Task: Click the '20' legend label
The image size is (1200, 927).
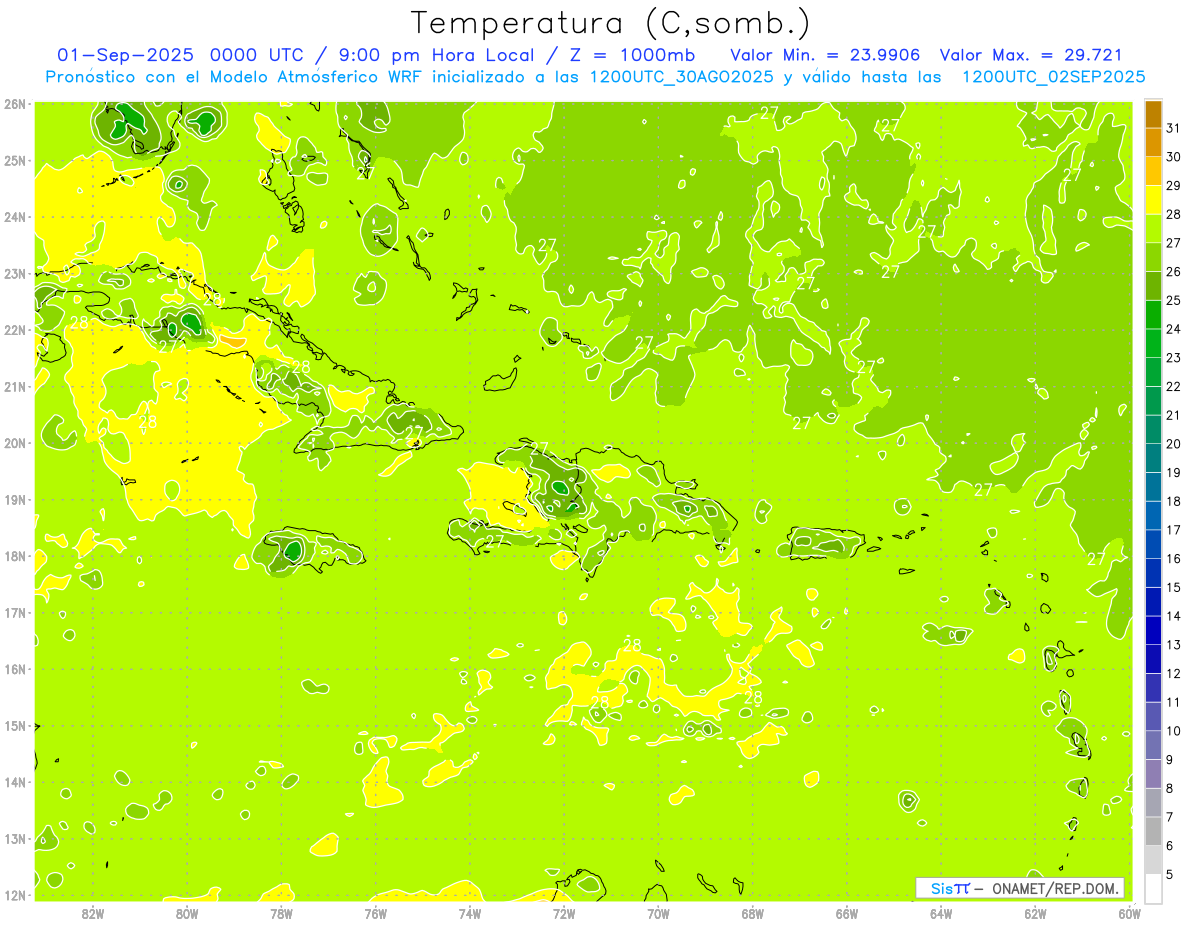Action: coord(1173,444)
